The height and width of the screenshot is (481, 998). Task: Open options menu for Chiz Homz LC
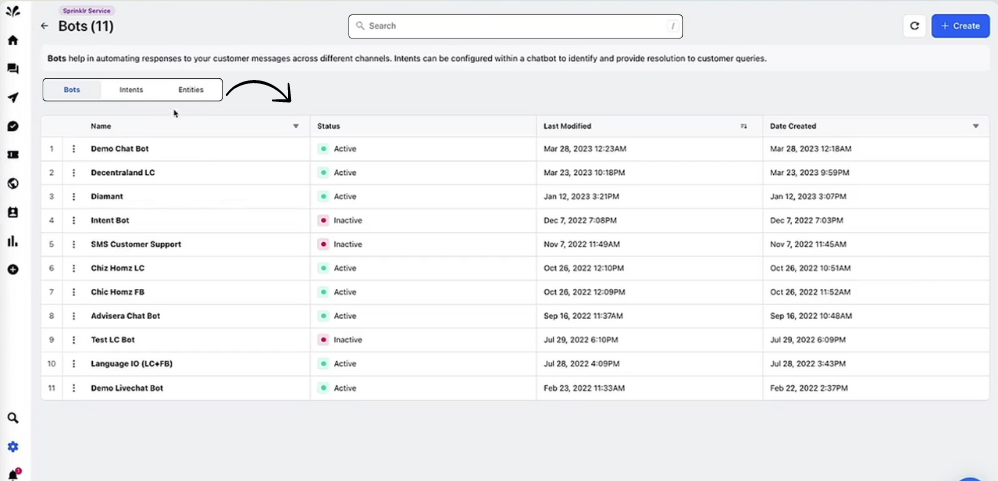[74, 268]
